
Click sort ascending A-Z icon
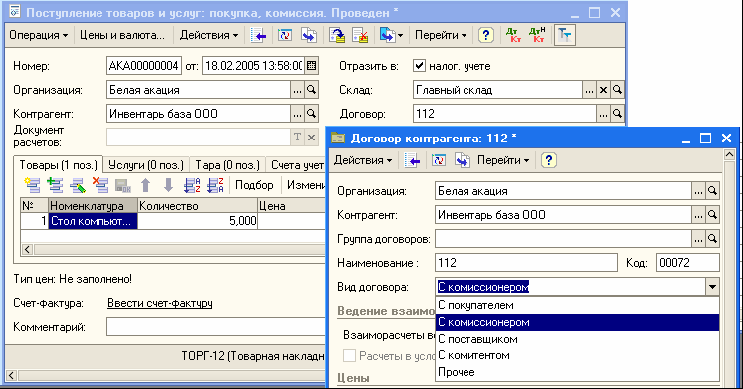coord(192,185)
